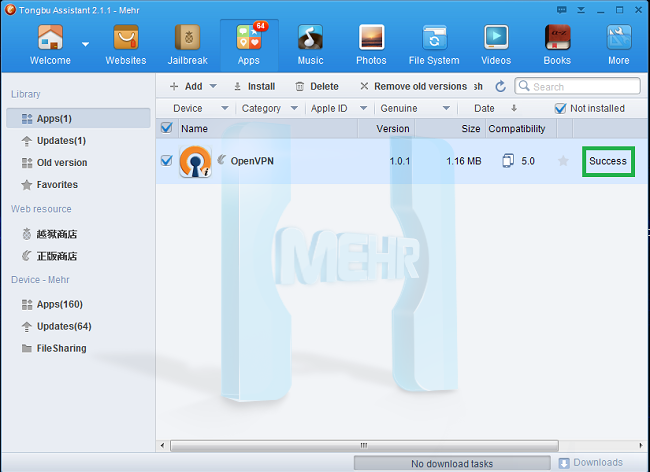Click the OpenVPN app icon

coord(195,161)
